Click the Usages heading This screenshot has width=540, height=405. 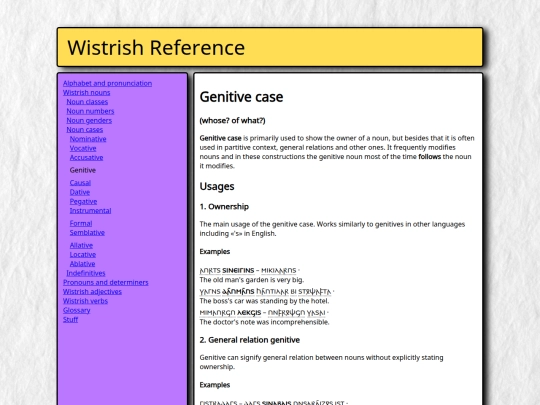[x=217, y=186]
